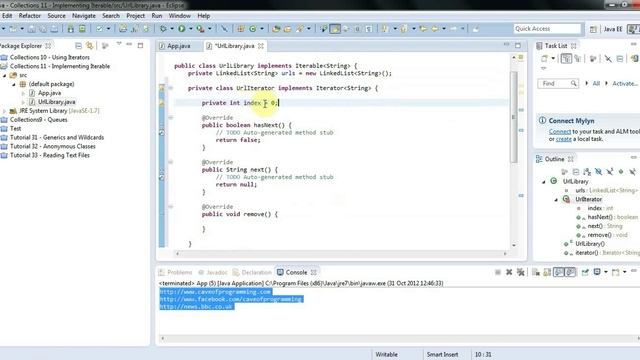This screenshot has height=360, width=640.
Task: Click the All filter in Task List
Action: [596, 83]
